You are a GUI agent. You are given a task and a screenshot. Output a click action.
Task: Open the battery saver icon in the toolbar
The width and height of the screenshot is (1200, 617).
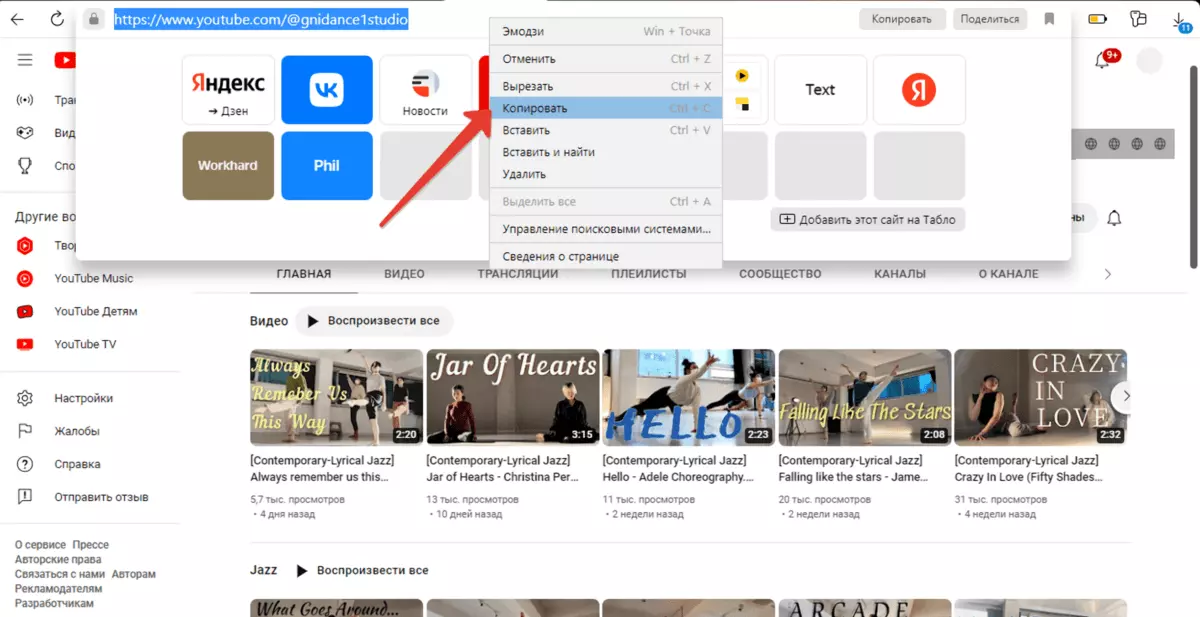[1098, 19]
